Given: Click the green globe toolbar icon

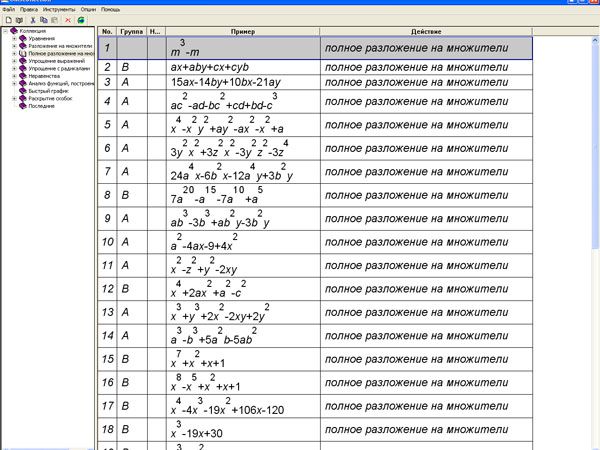Looking at the screenshot, I should [81, 19].
